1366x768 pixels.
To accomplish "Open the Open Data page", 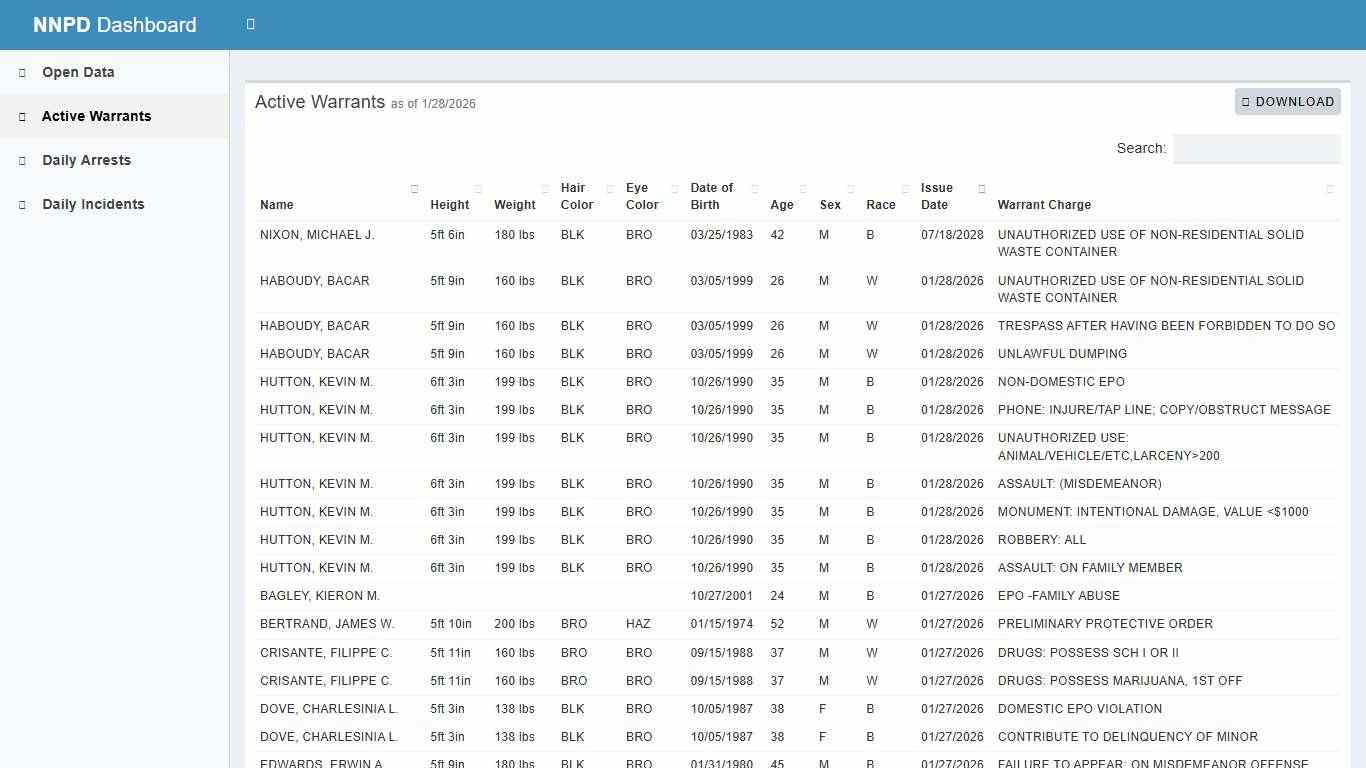I will tap(77, 72).
